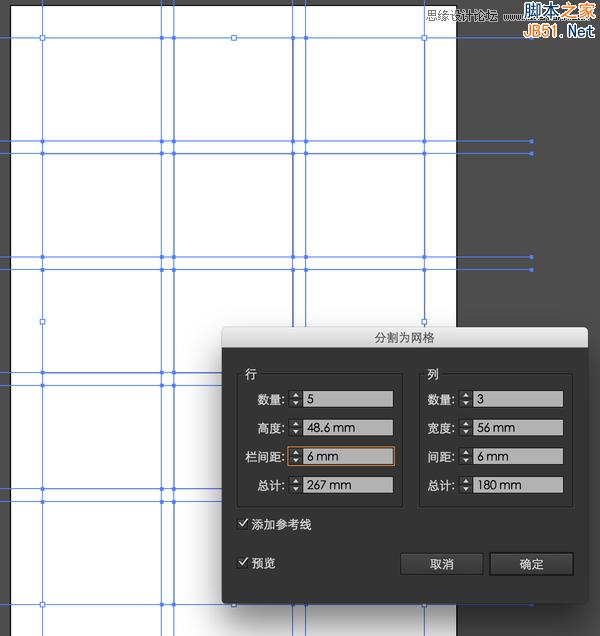Click the top-center bounding box handle
This screenshot has width=600, height=636.
point(234,38)
